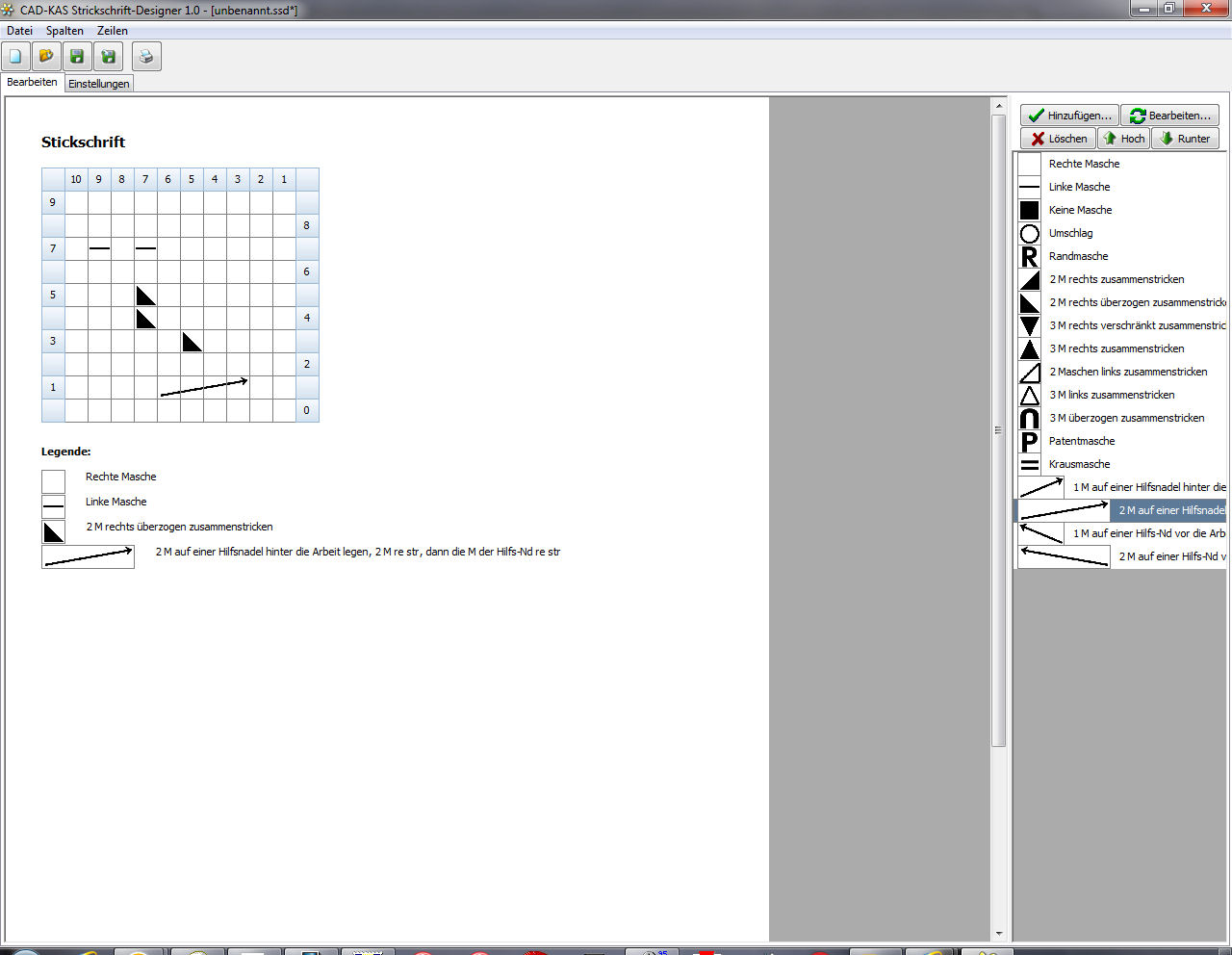Click the Hinzufügen button
1232x955 pixels.
click(x=1069, y=116)
